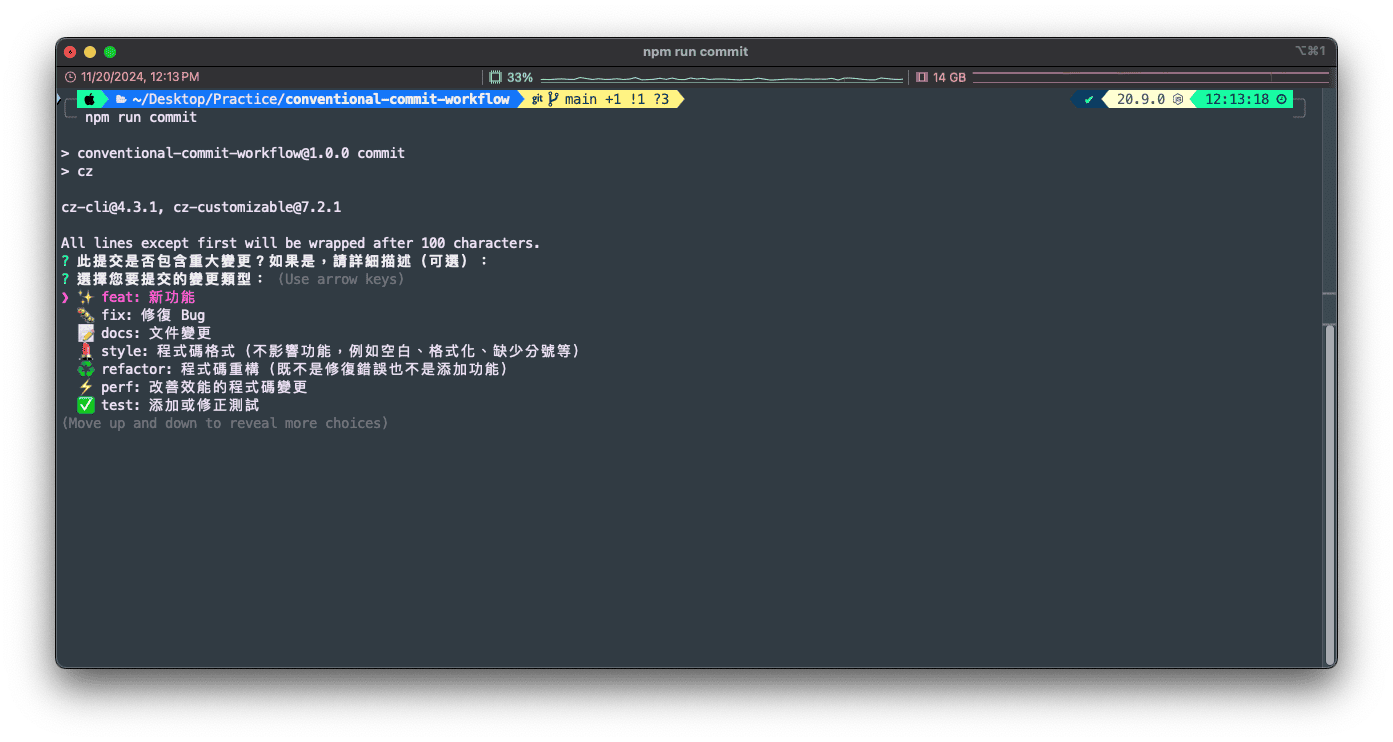Screen dimensions: 1393x742
Task: Click the Apple logo prompt segment
Action: coord(89,99)
